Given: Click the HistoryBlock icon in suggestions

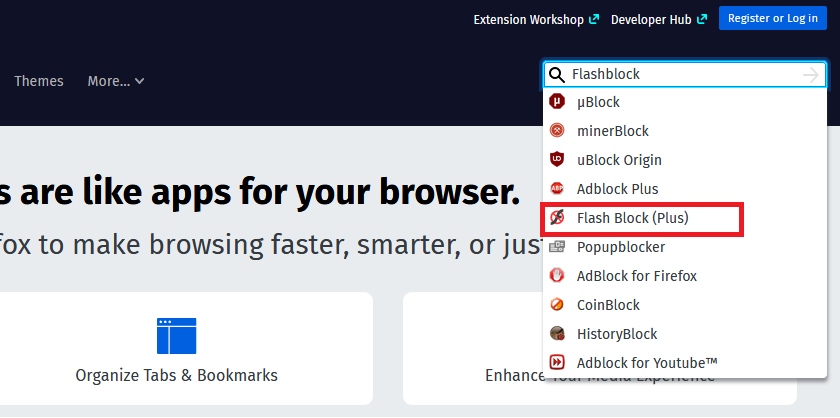Looking at the screenshot, I should [x=557, y=334].
